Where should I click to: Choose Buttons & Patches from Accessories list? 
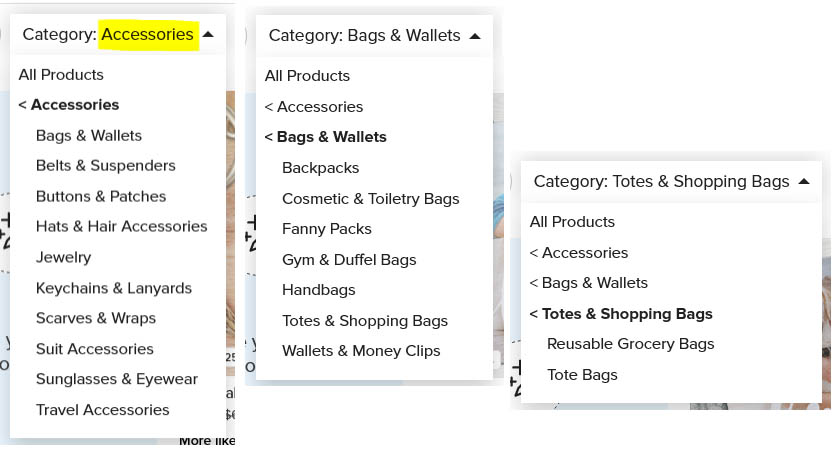click(x=101, y=196)
